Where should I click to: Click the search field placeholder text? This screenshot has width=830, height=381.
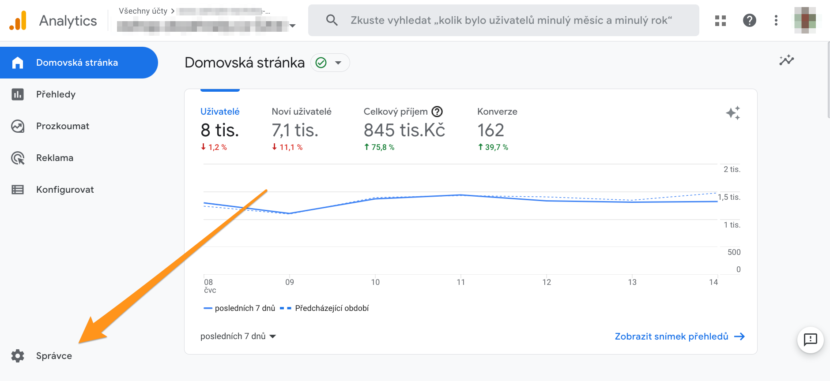(511, 21)
